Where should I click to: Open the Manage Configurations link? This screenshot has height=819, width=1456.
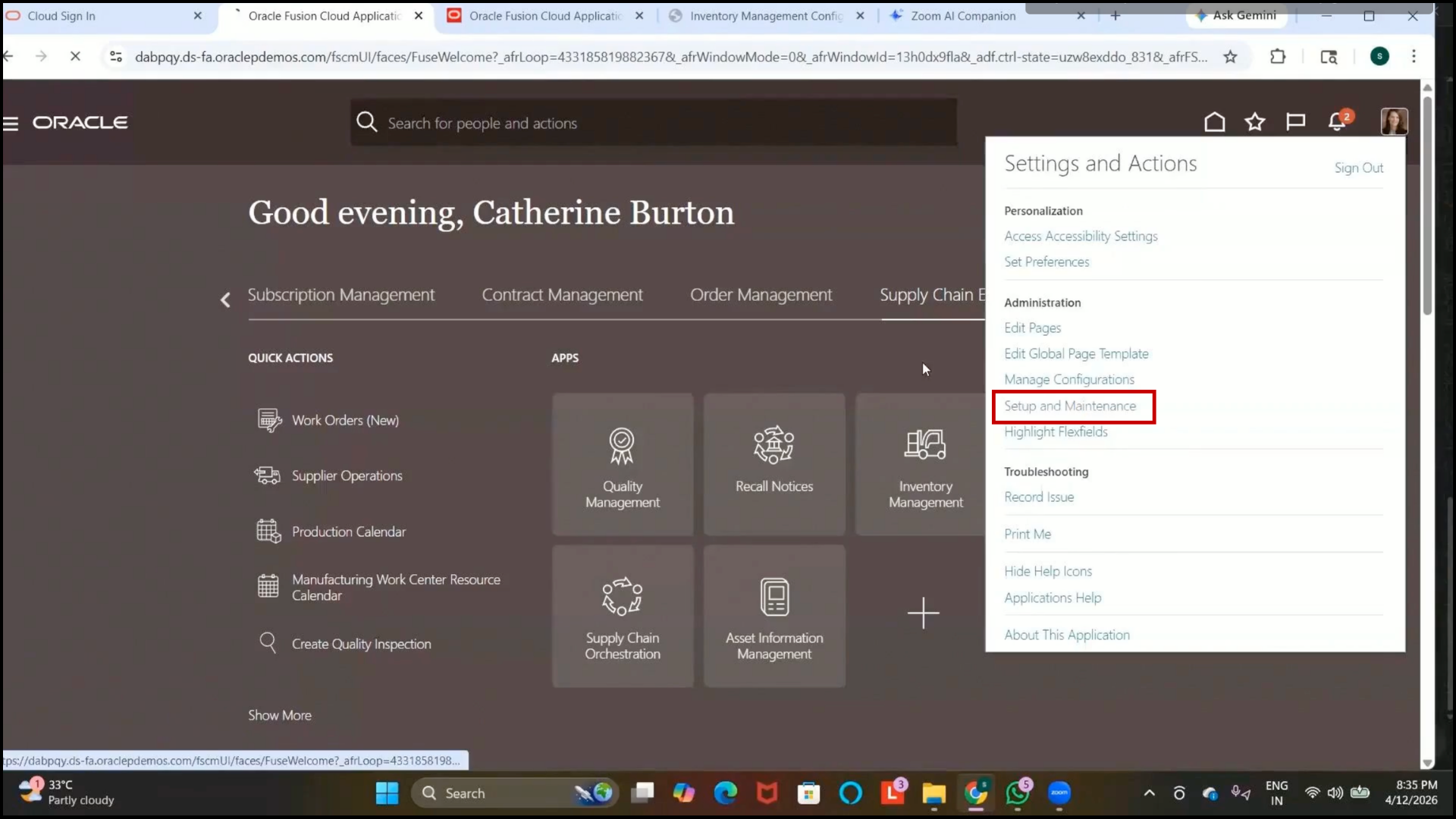[x=1069, y=379]
